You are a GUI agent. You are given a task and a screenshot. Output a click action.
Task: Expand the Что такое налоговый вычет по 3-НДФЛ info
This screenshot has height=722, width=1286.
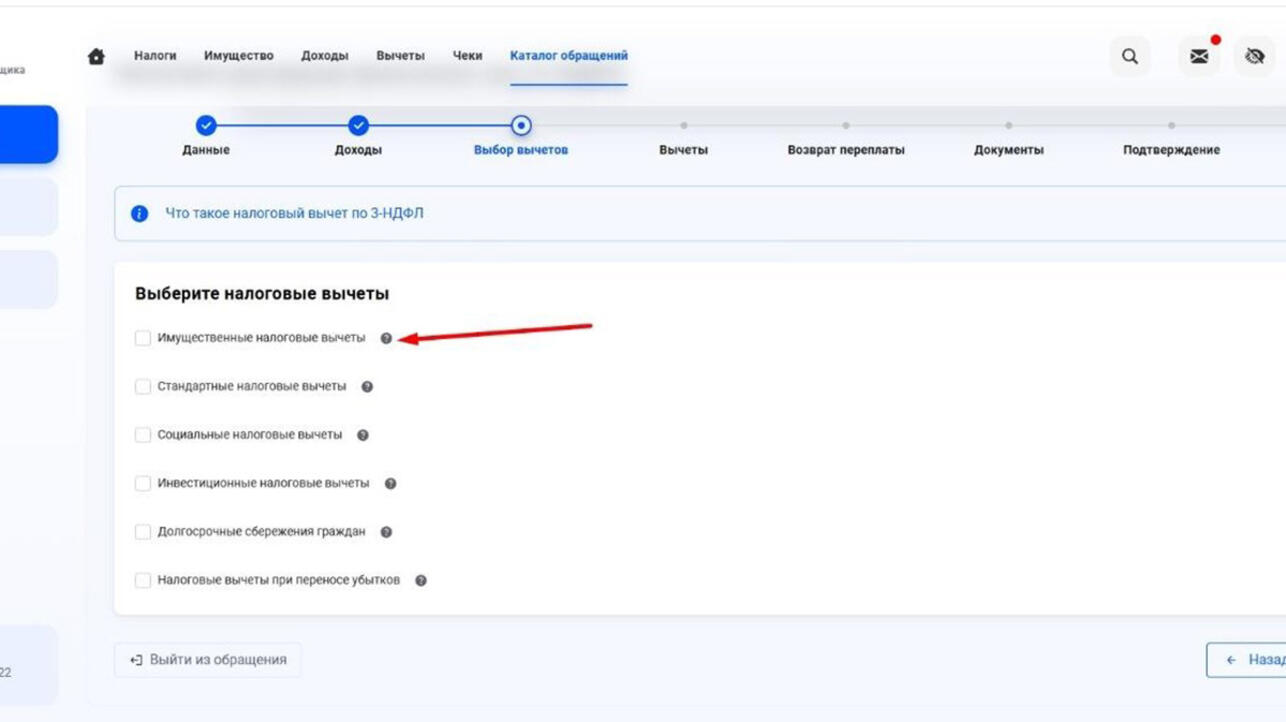(294, 213)
